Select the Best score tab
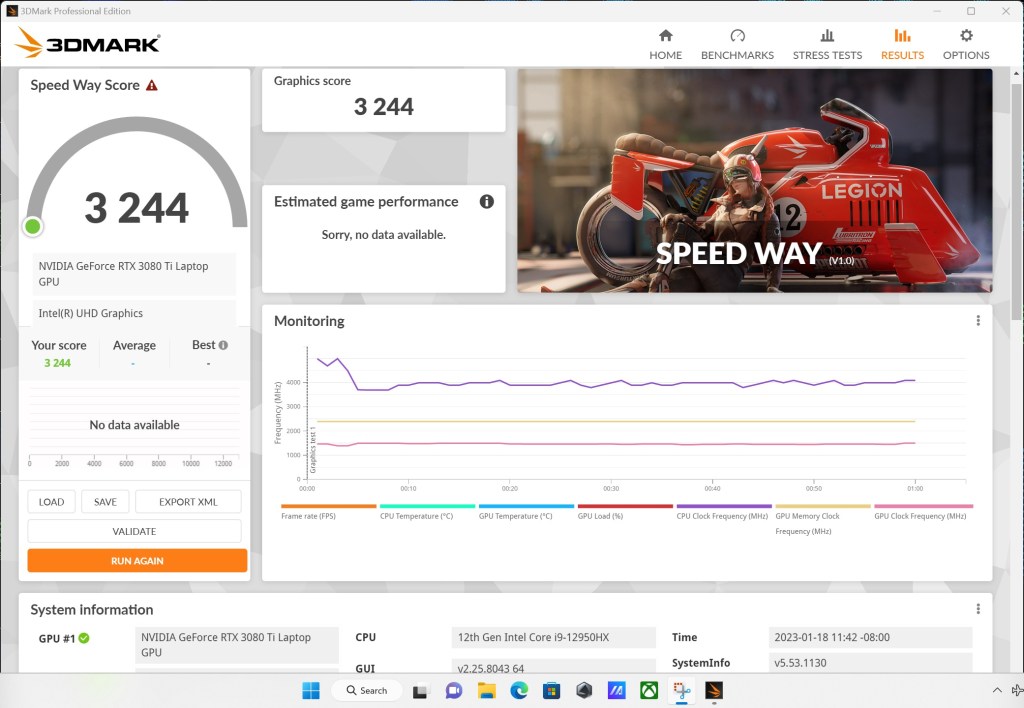The height and width of the screenshot is (708, 1024). click(206, 344)
